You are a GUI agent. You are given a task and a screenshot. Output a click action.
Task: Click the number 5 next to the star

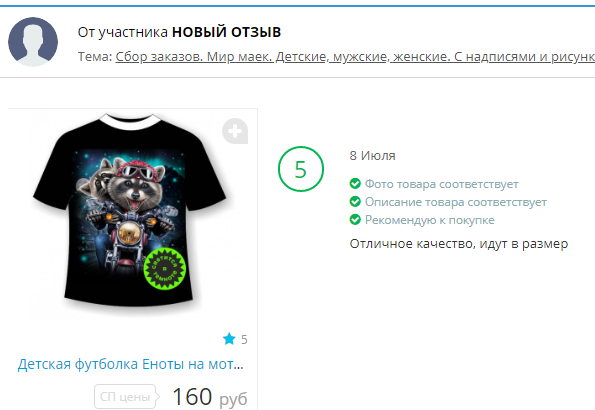(244, 339)
